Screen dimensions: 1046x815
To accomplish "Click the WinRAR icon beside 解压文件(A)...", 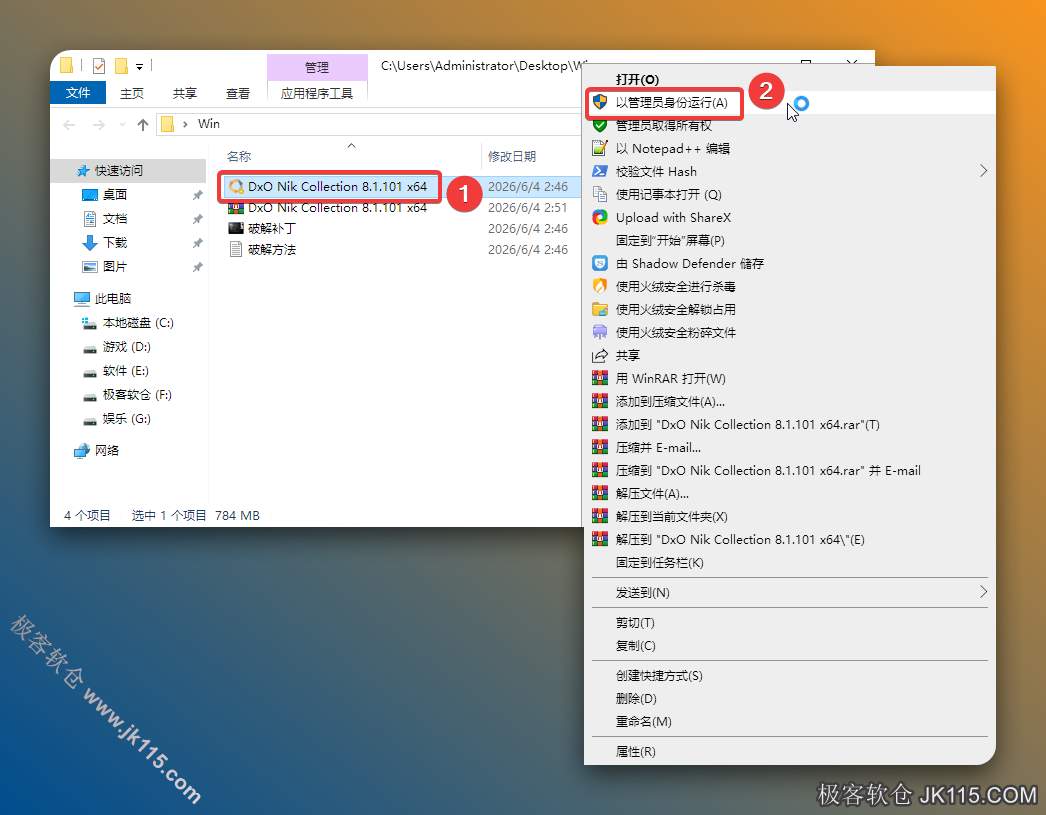I will pyautogui.click(x=600, y=494).
